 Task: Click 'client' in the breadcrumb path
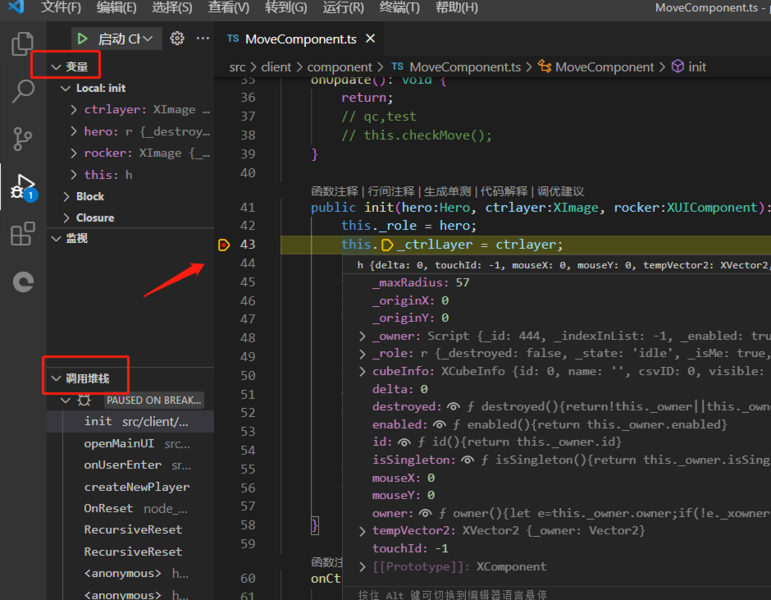tap(276, 67)
